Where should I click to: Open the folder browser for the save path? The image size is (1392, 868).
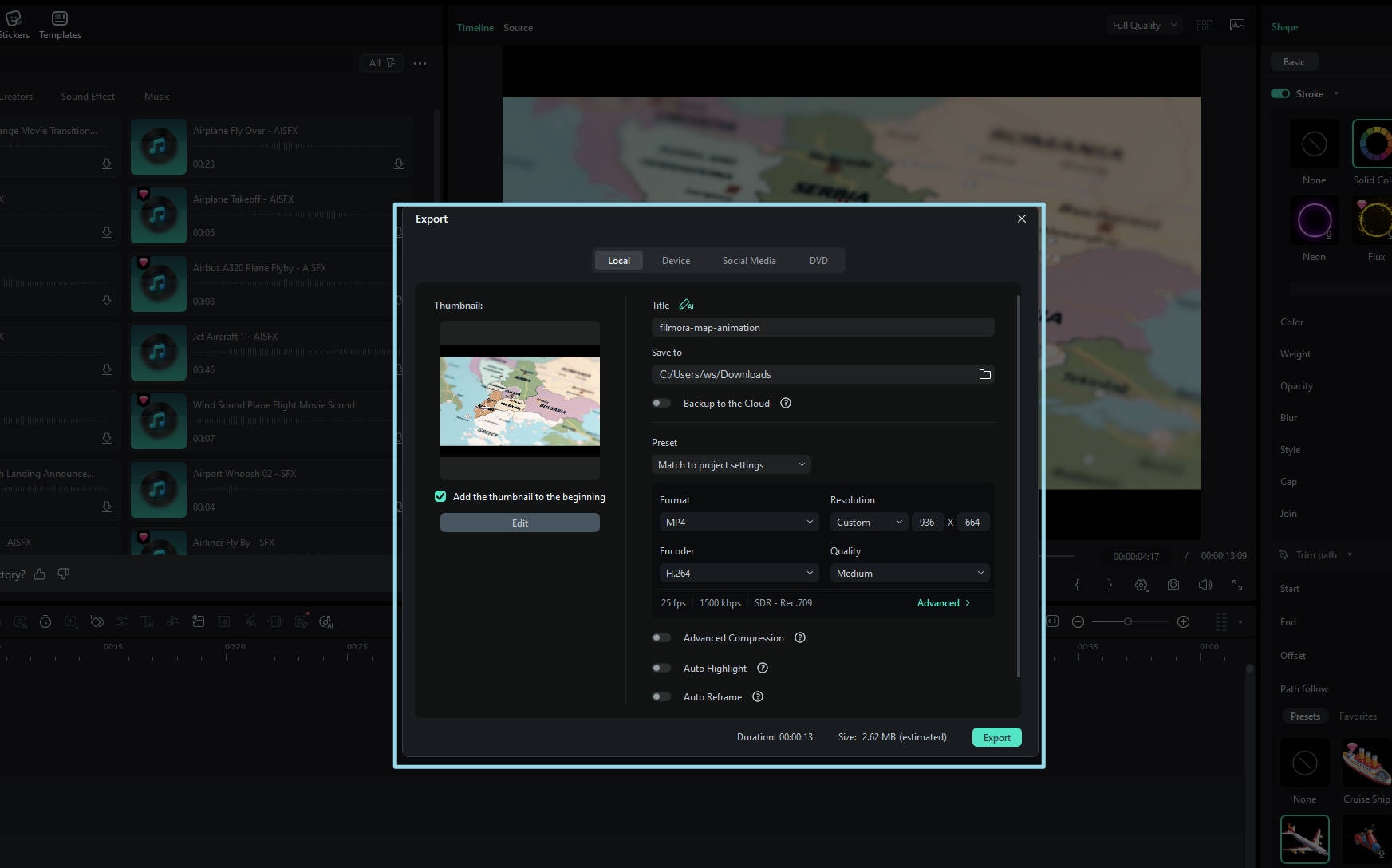point(985,374)
